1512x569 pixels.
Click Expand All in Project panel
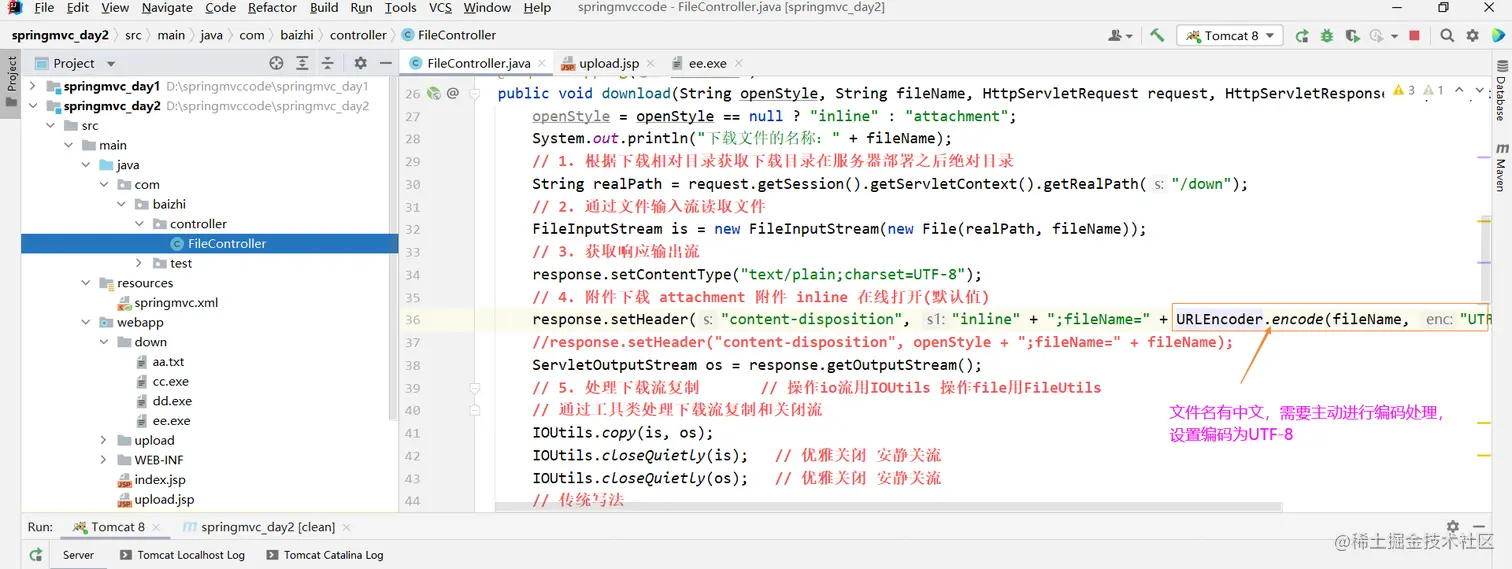coord(302,63)
